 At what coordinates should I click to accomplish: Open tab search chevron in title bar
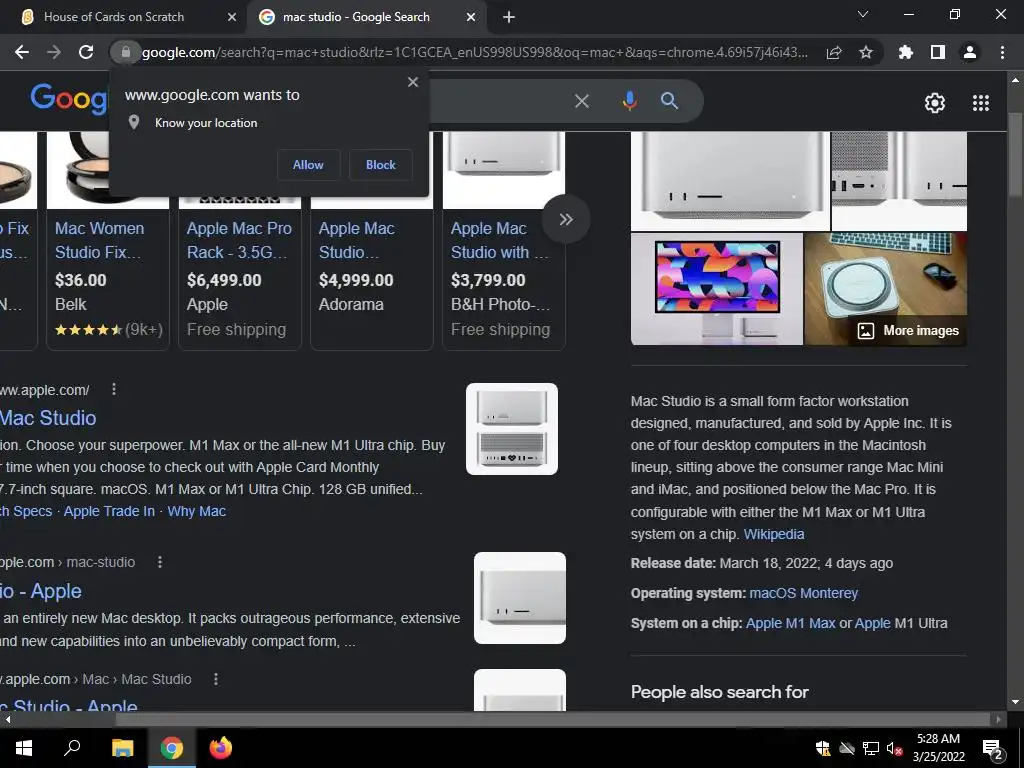tap(863, 14)
